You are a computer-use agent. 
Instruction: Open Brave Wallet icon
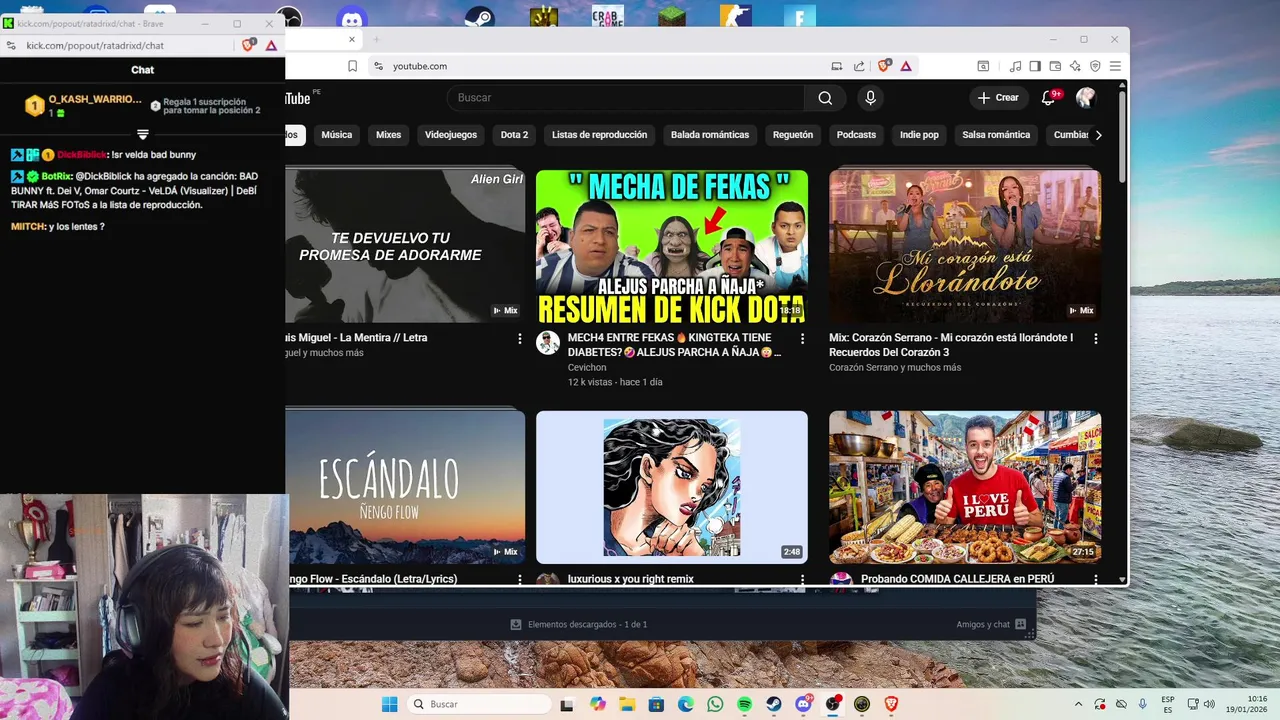pyautogui.click(x=1055, y=66)
